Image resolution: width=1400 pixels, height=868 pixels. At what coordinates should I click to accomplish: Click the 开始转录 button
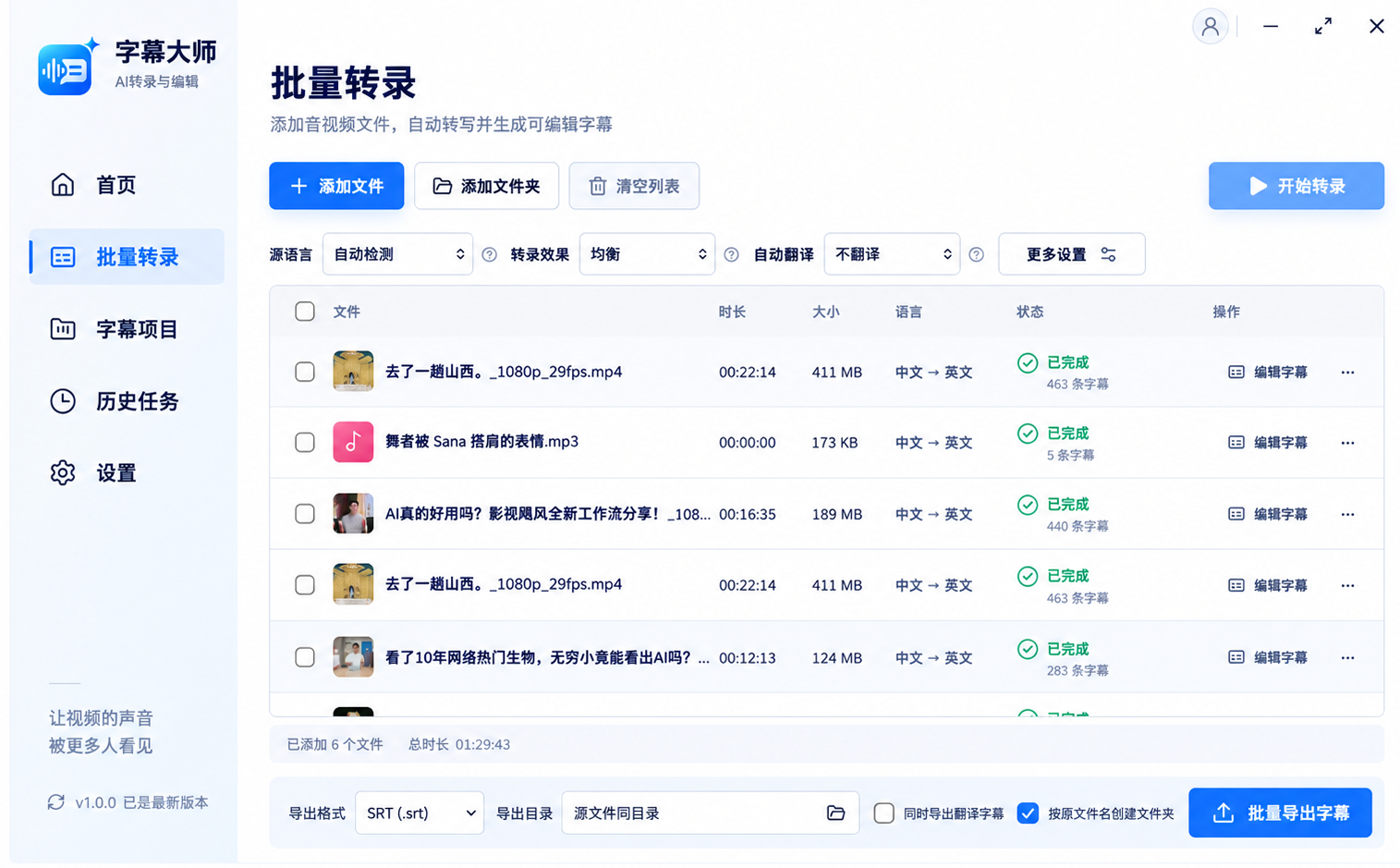pyautogui.click(x=1296, y=186)
